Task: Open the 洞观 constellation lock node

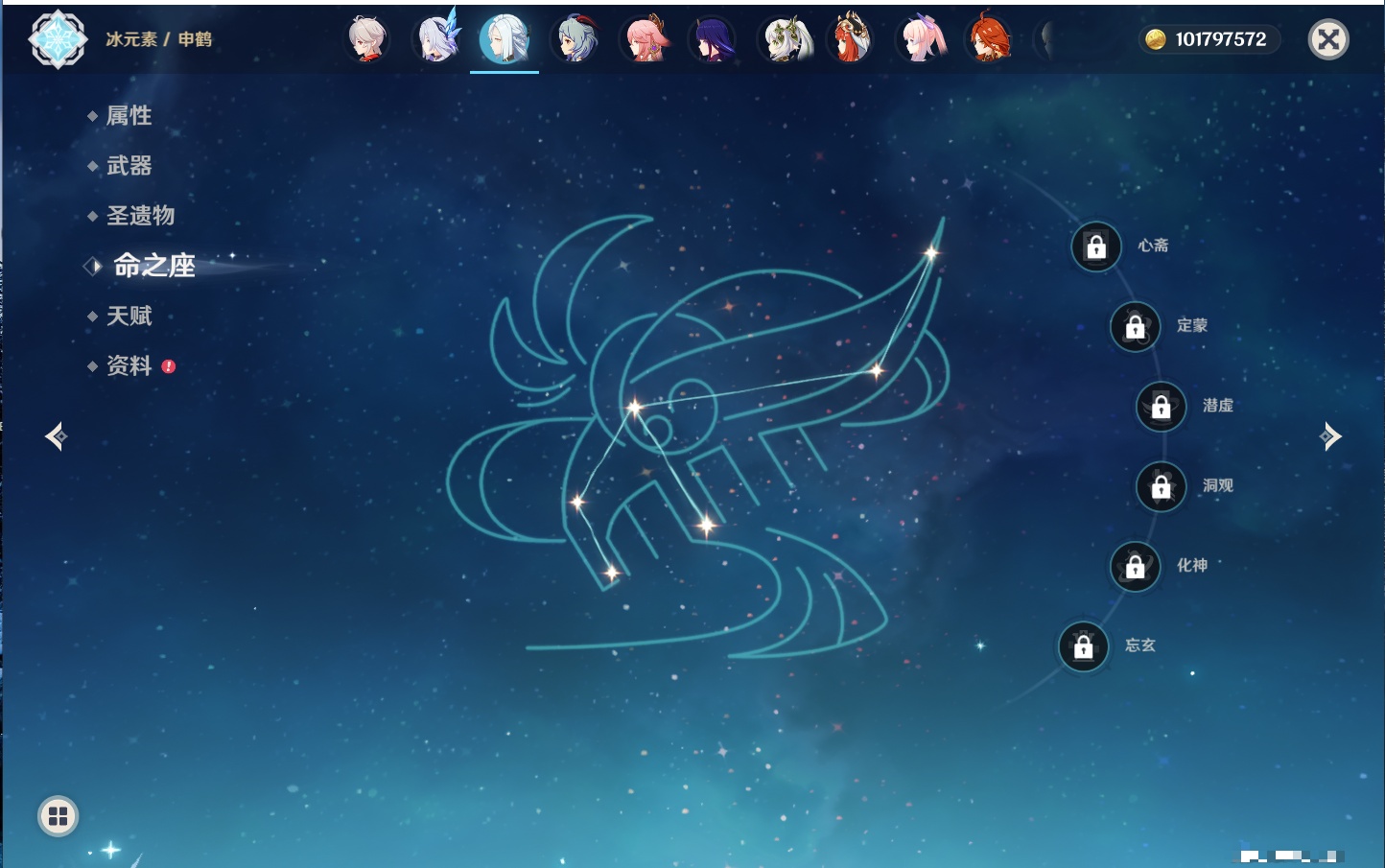Action: click(1162, 487)
